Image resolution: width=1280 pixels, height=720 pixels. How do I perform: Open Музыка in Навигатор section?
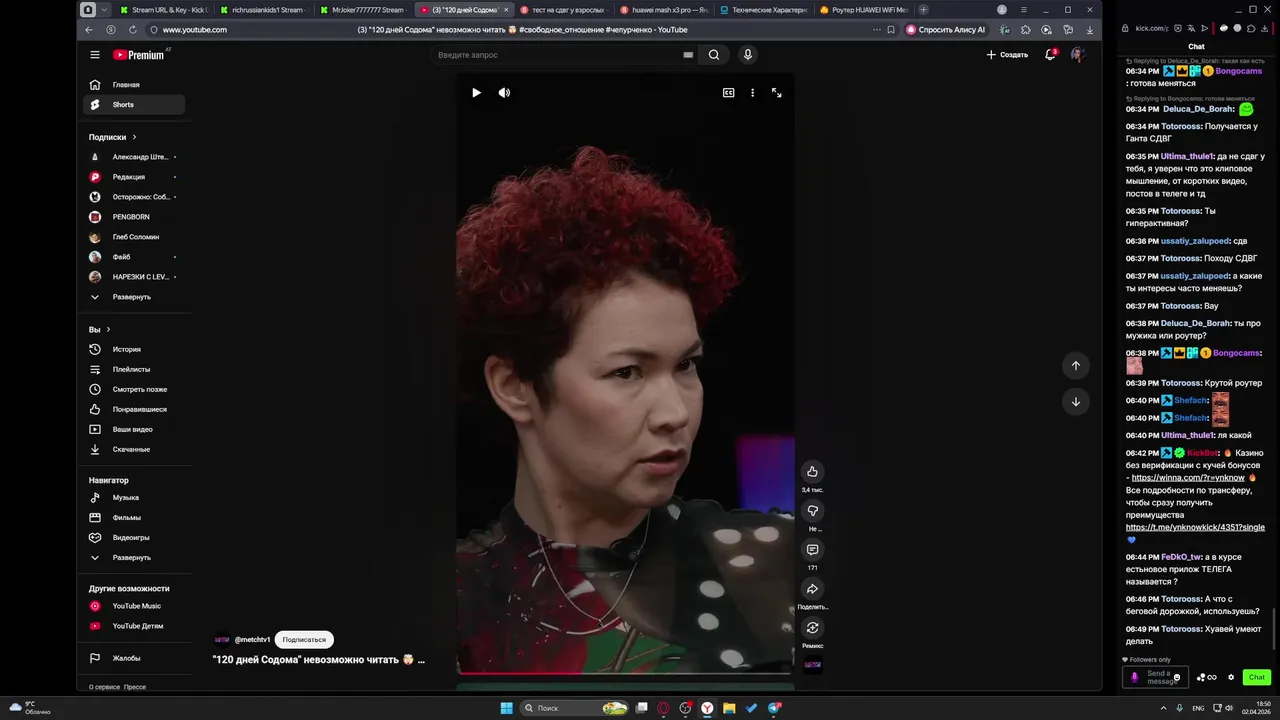click(134, 497)
